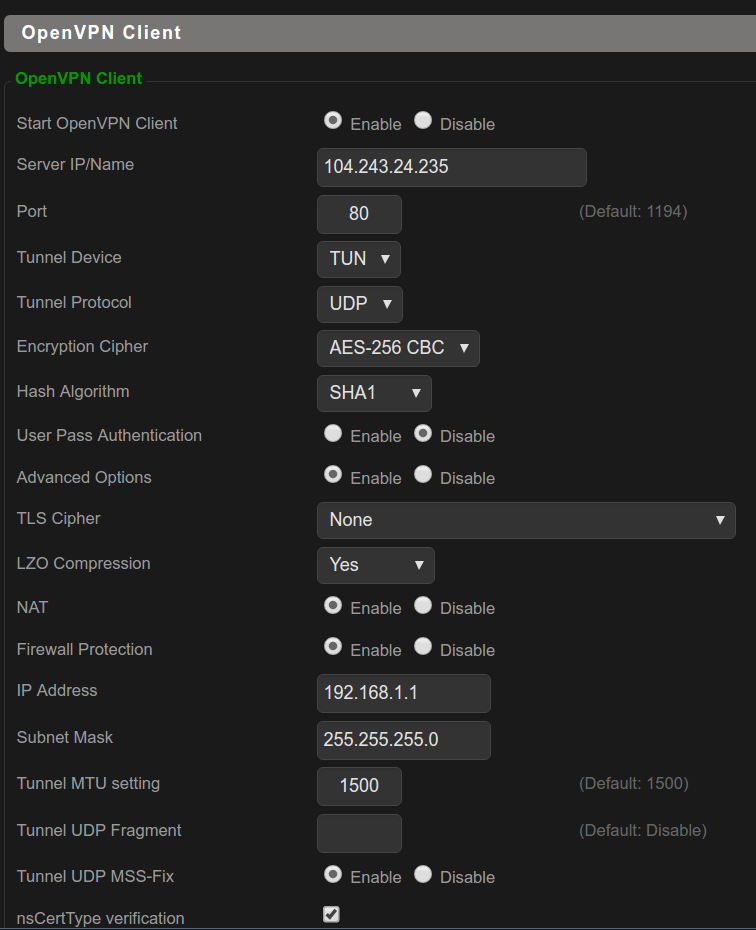Disable Tunnel UDP MSS-Fix radio
Screen dimensions: 756x930
[423, 874]
